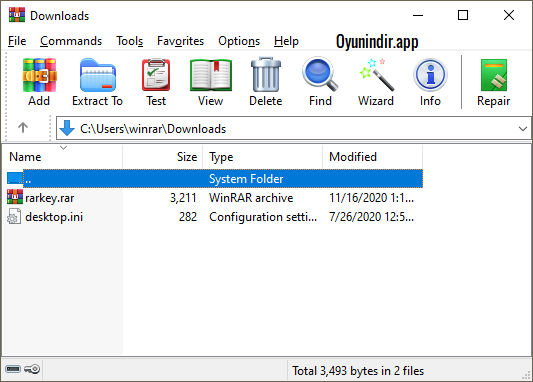The image size is (533, 382).
Task: Open the Help menu
Action: tap(286, 41)
